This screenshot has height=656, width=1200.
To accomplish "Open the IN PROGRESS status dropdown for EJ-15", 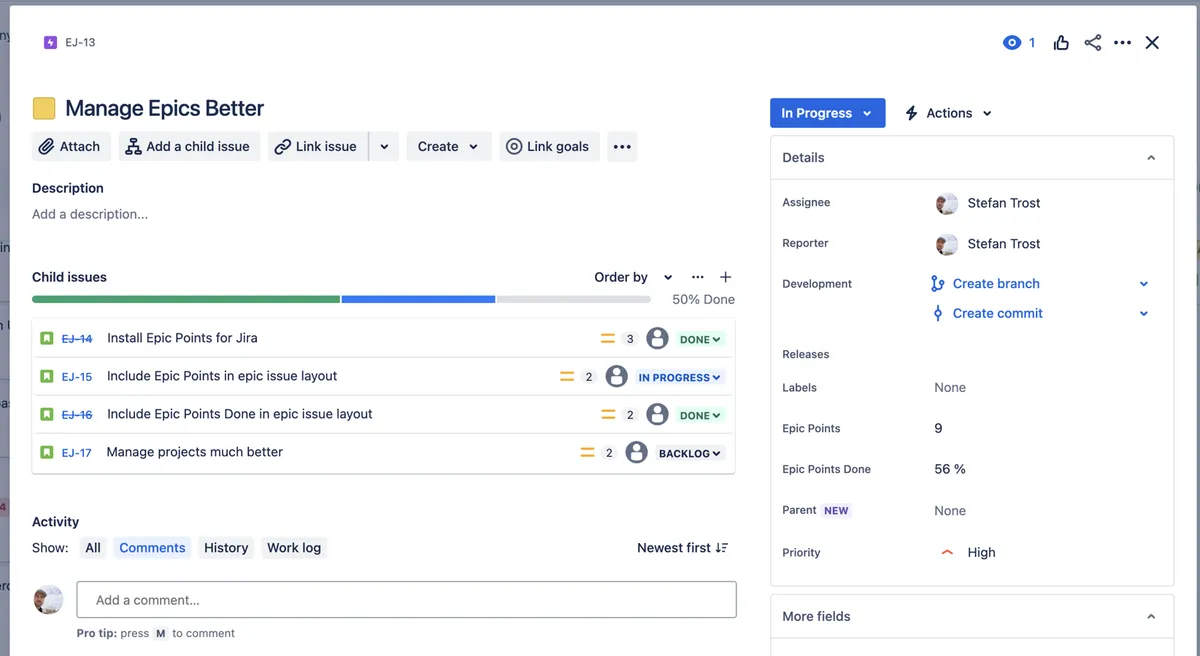I will 680,377.
